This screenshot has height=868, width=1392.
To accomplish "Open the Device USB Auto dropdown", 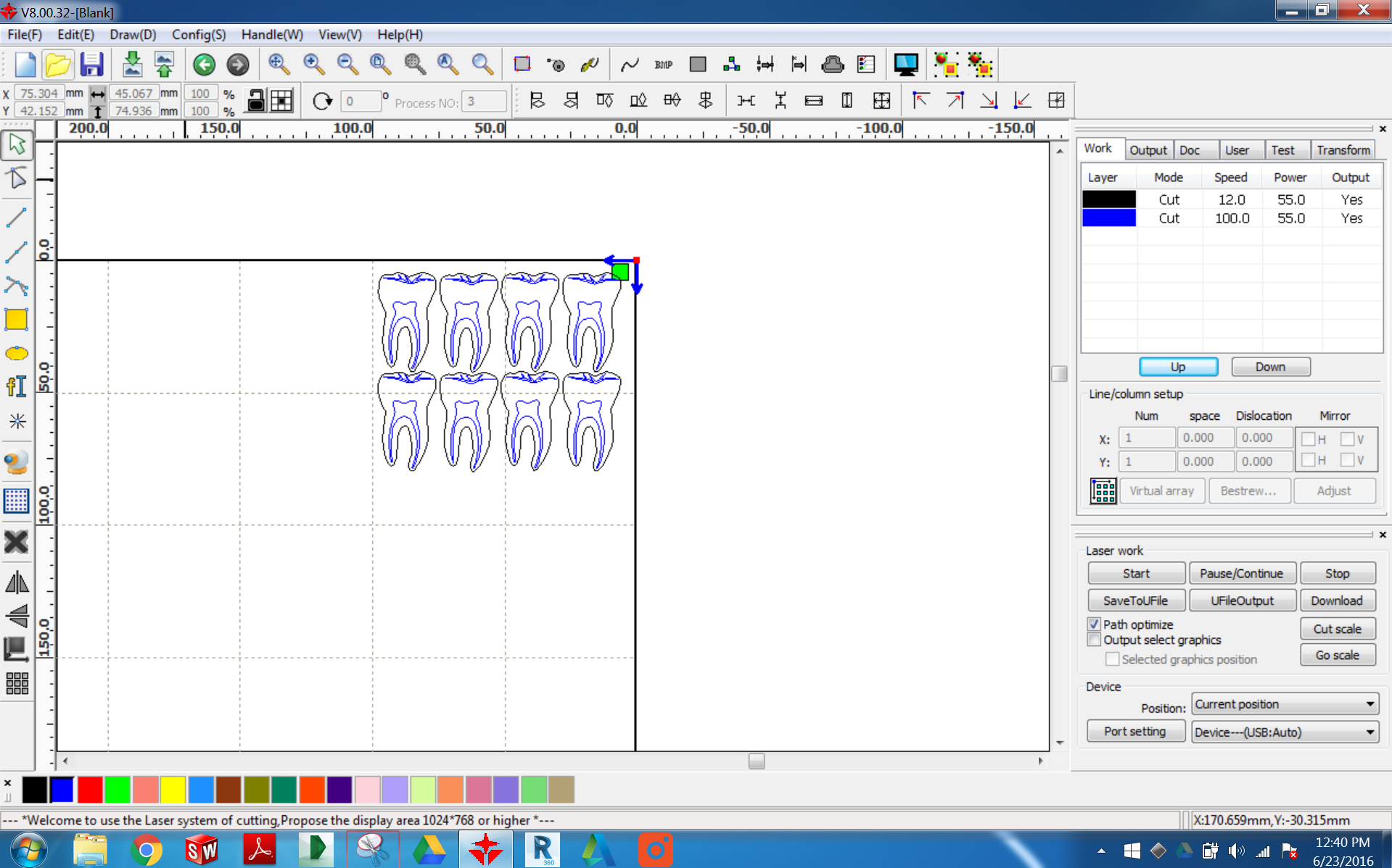I will (1285, 732).
